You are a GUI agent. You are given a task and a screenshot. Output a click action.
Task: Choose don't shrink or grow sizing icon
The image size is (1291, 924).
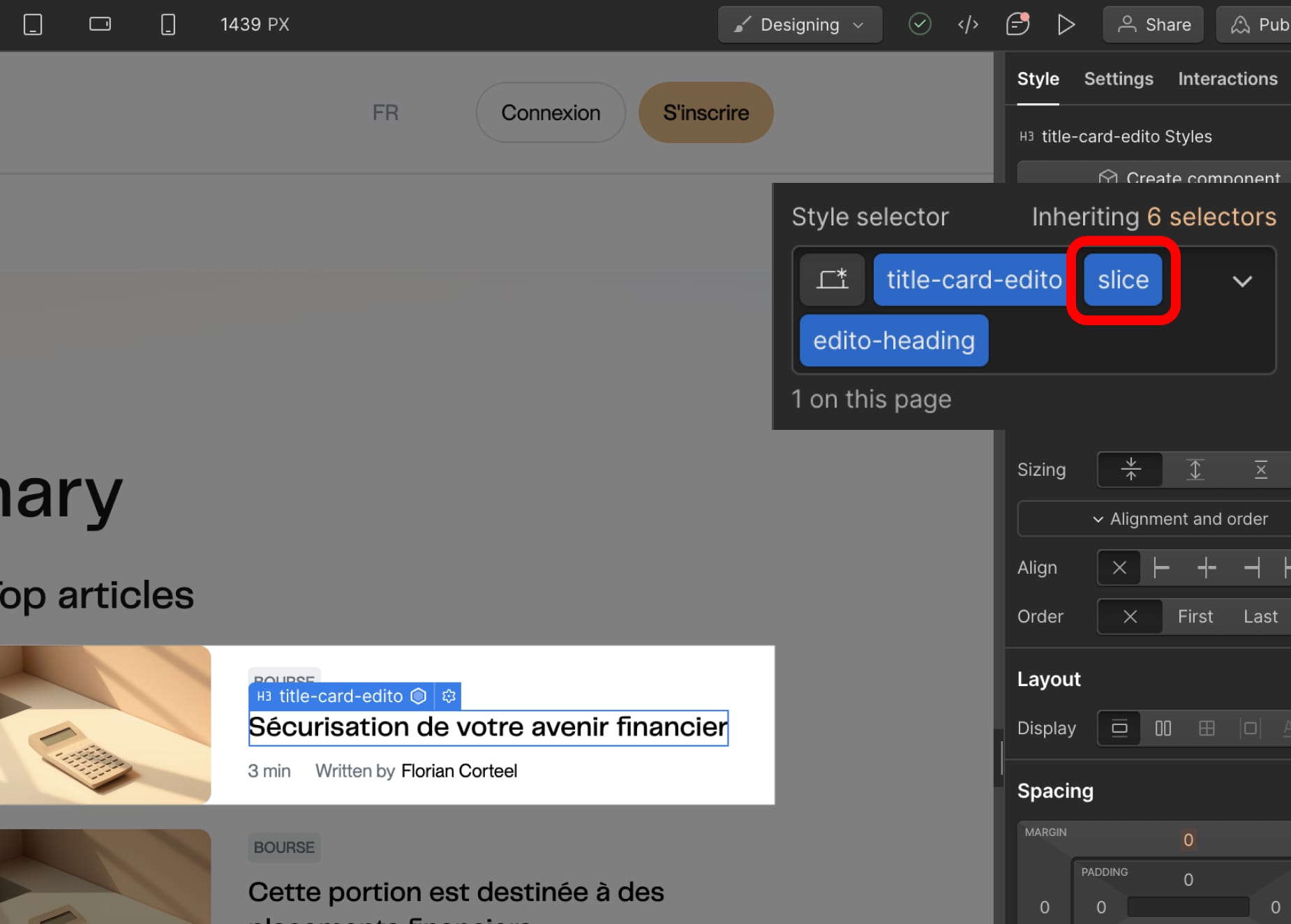point(1260,470)
